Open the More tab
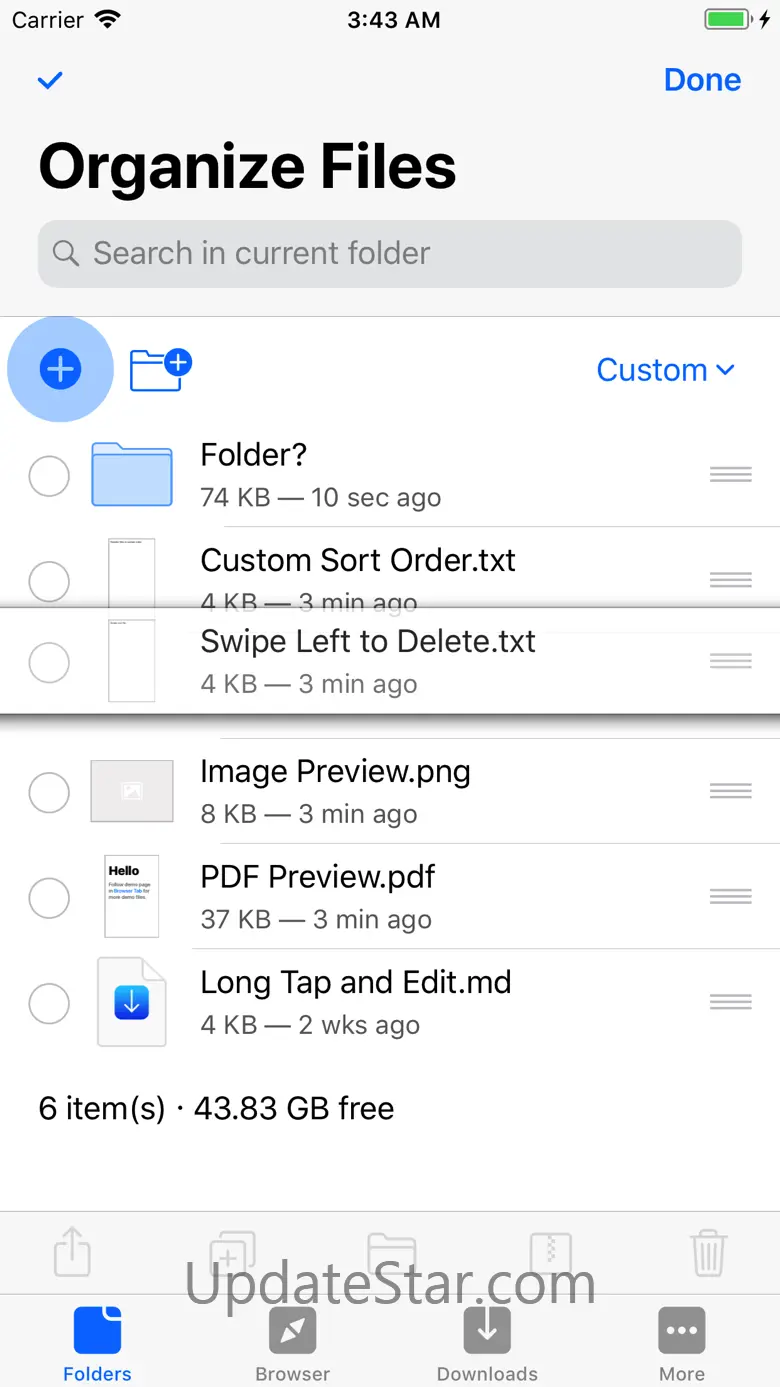 tap(682, 1343)
